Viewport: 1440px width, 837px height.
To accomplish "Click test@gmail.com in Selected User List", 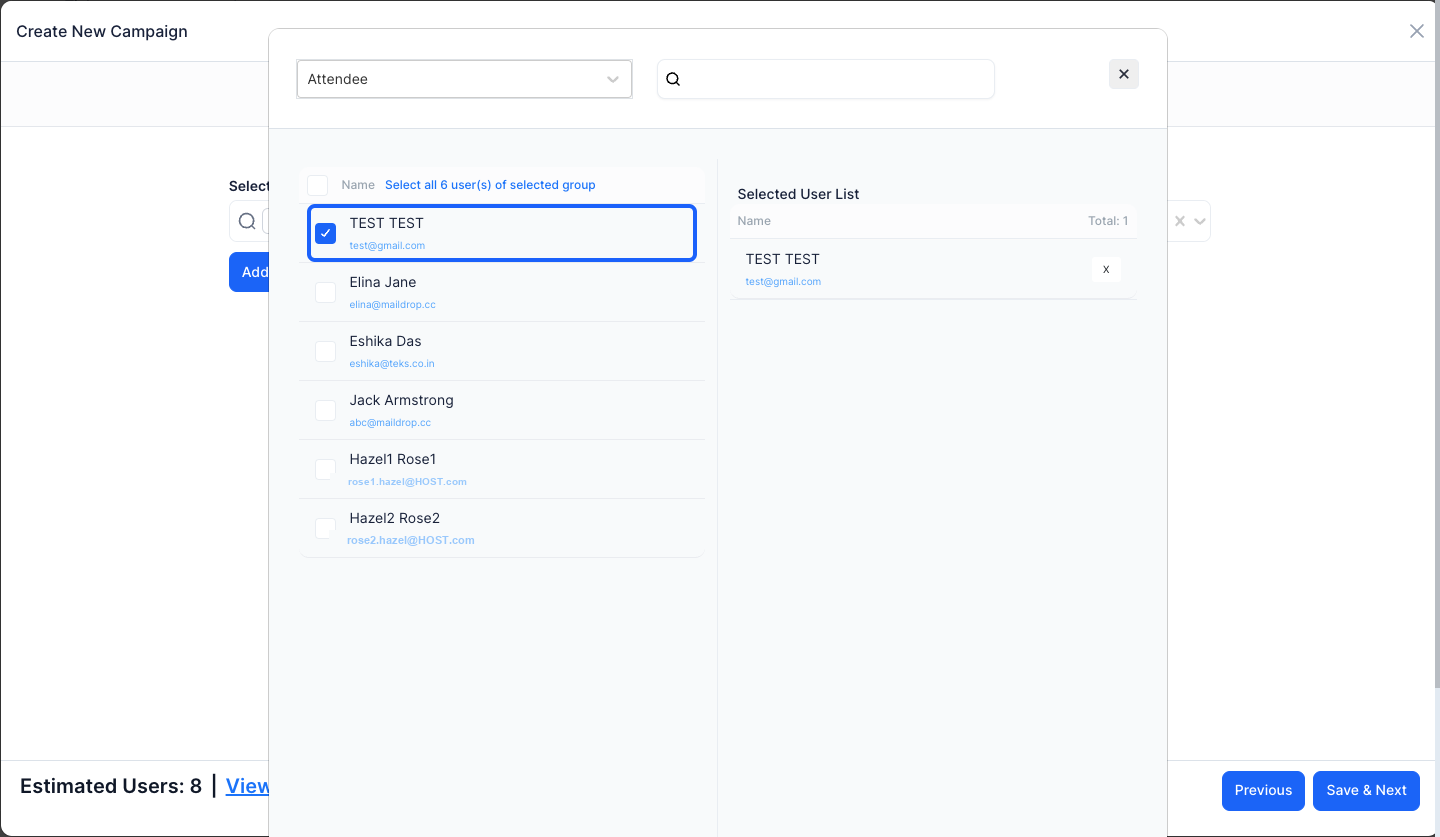I will point(783,281).
